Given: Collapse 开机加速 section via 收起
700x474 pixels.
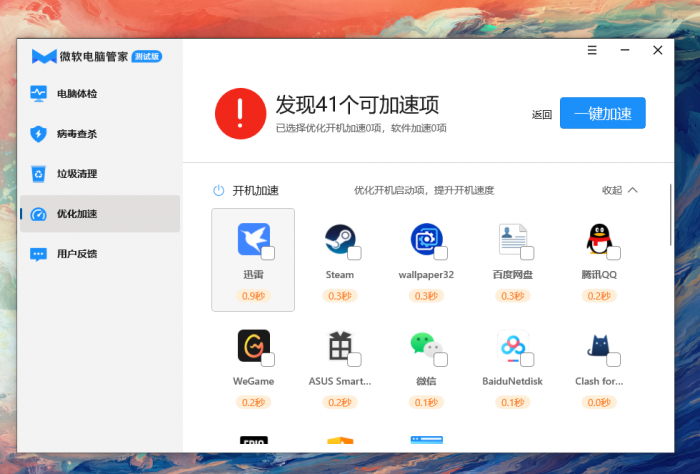Looking at the screenshot, I should tap(620, 191).
